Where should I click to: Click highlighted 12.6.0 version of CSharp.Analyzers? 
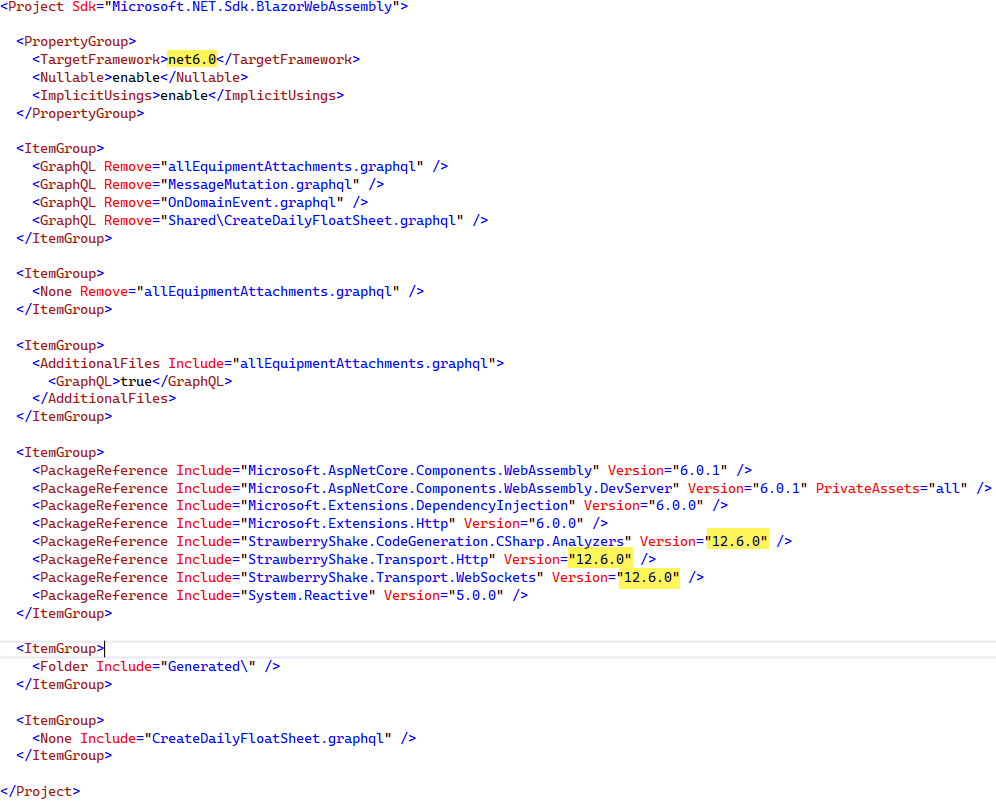737,541
